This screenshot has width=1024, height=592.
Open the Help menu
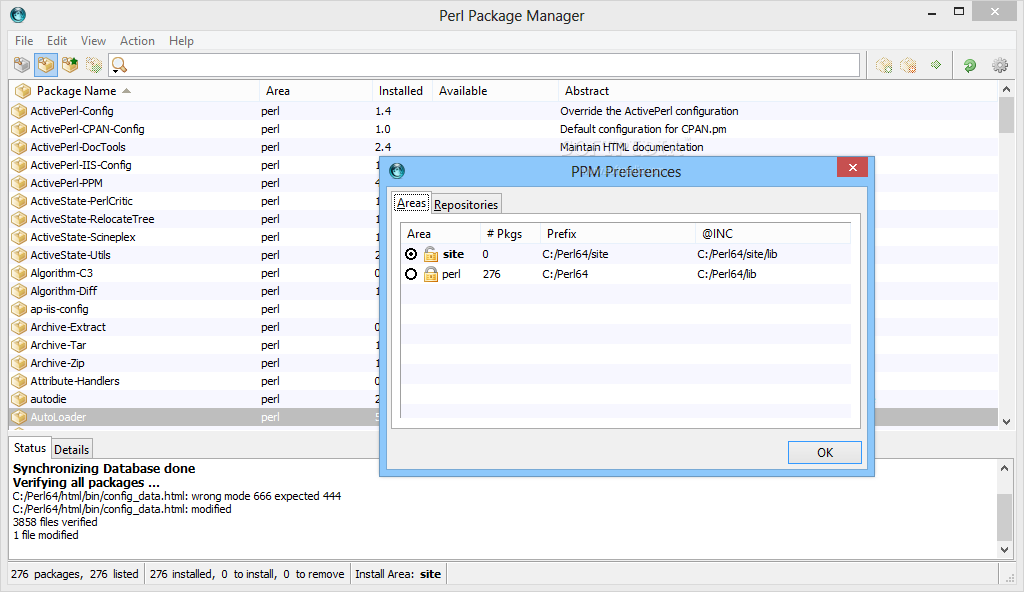[x=182, y=41]
